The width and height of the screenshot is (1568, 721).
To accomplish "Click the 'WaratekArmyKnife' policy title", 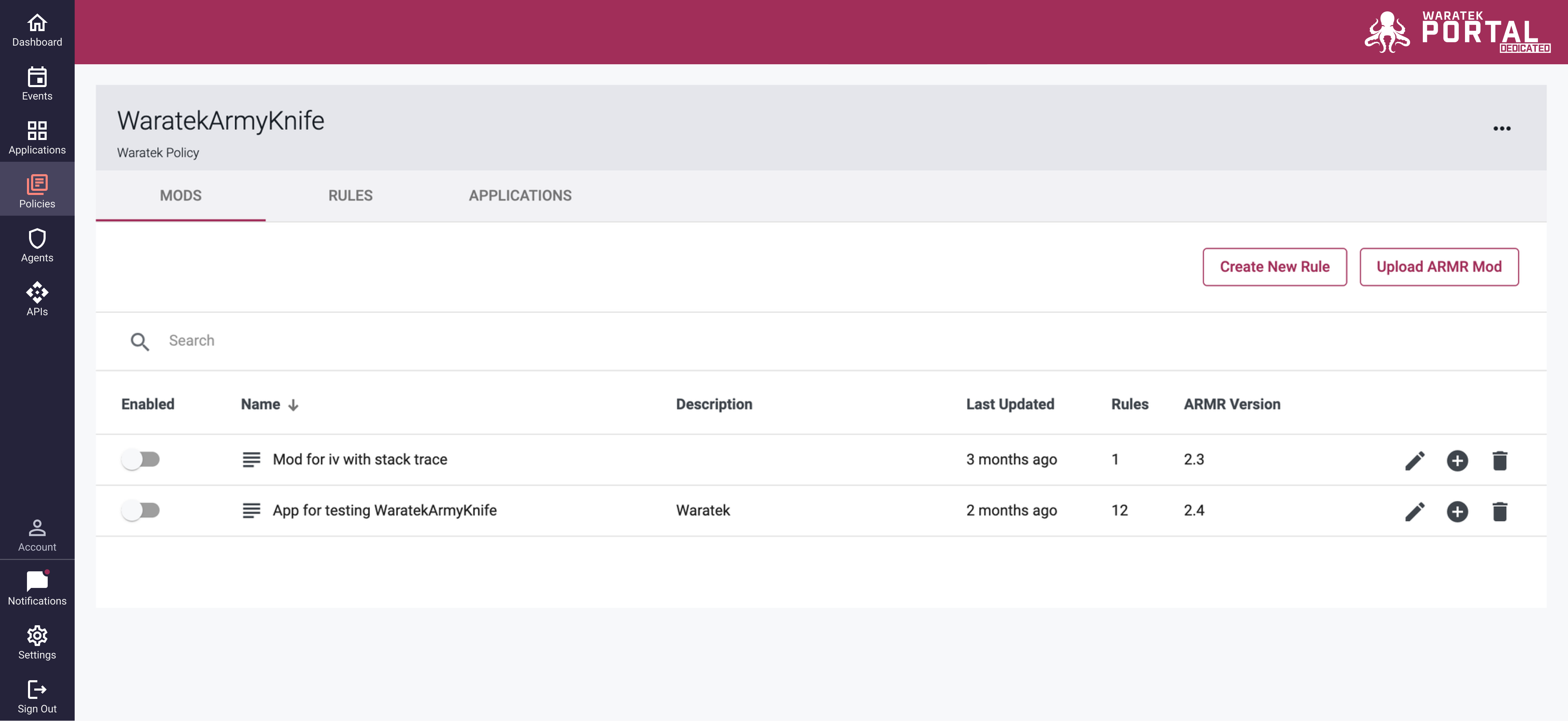I will coord(220,121).
